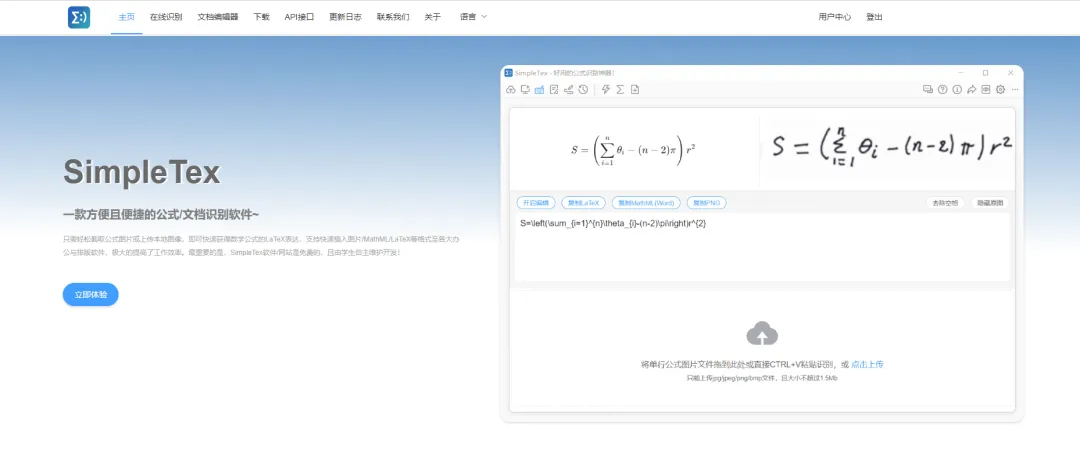Open the API接口 menu item
The width and height of the screenshot is (1080, 449).
pos(300,17)
